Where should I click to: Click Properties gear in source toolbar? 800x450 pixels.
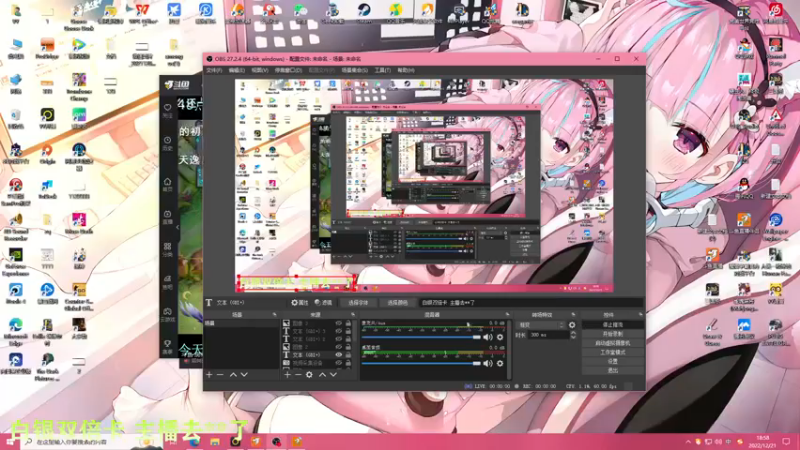click(300, 303)
